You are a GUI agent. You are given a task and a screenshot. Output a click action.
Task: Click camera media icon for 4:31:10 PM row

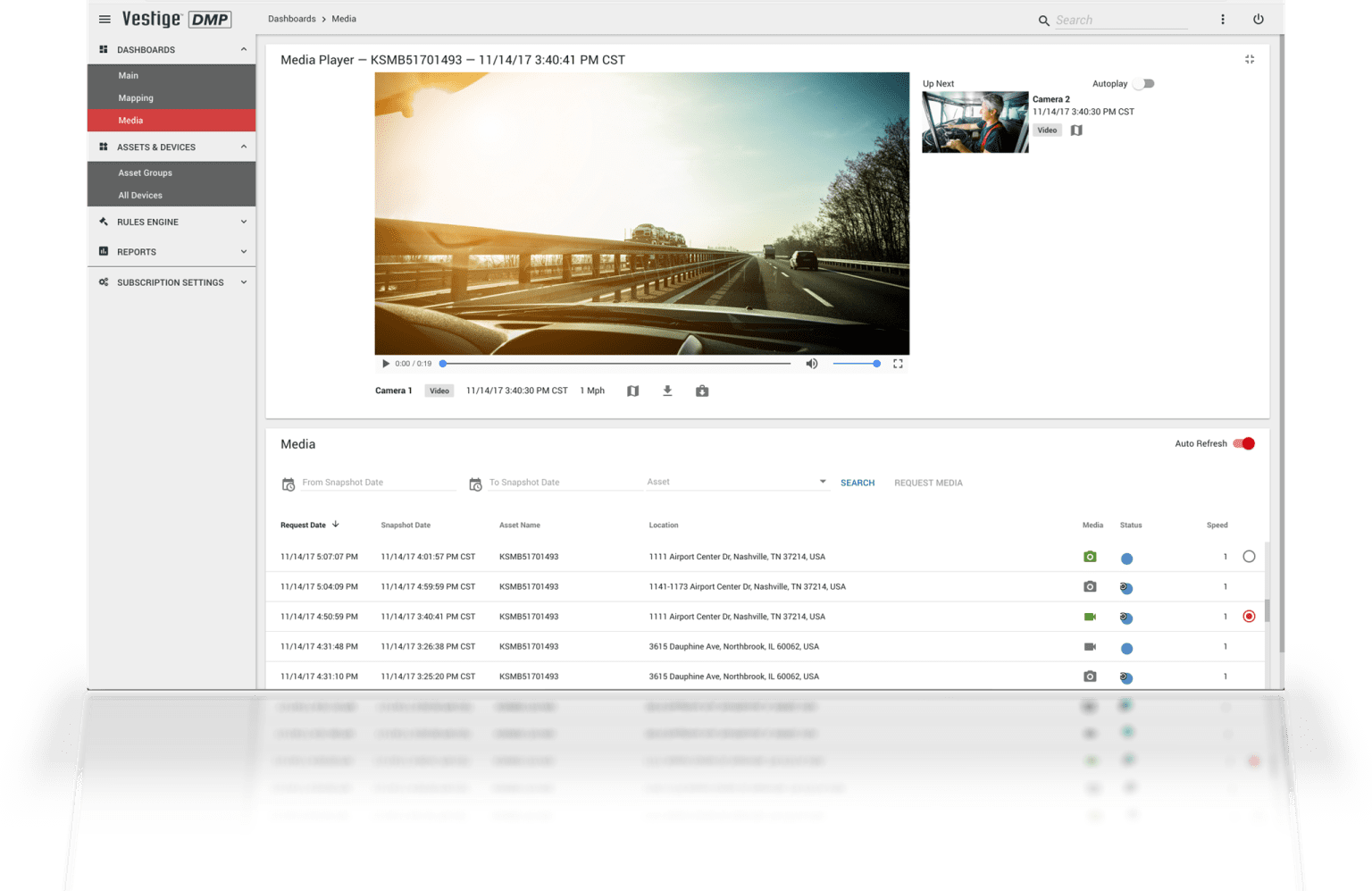1090,677
